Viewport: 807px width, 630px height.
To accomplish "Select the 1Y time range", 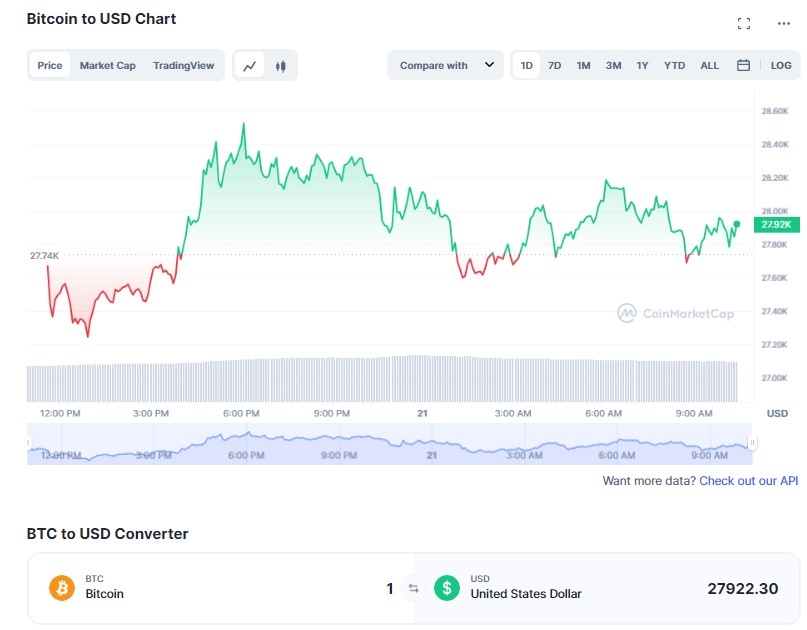I will click(x=642, y=65).
